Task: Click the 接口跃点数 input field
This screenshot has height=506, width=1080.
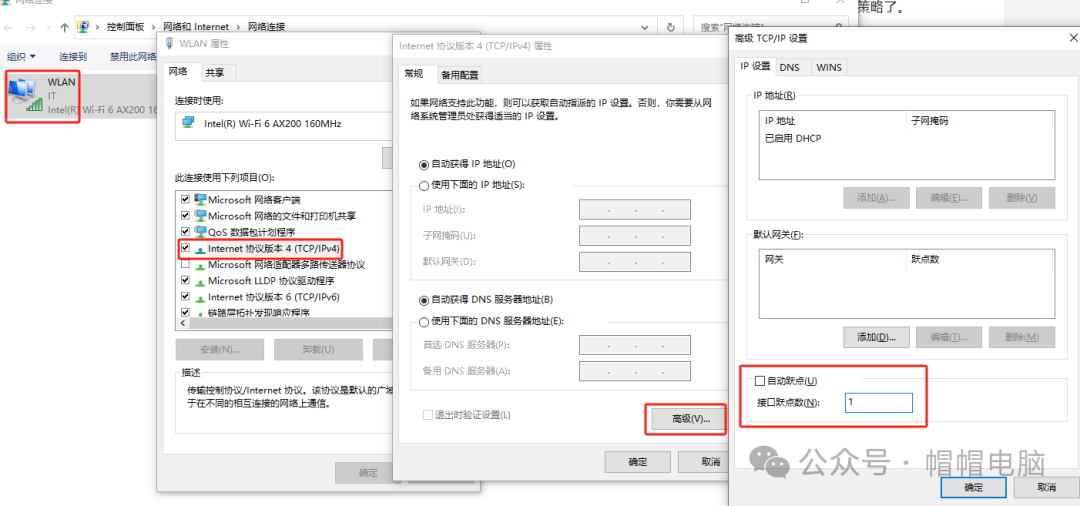Action: pyautogui.click(x=878, y=402)
